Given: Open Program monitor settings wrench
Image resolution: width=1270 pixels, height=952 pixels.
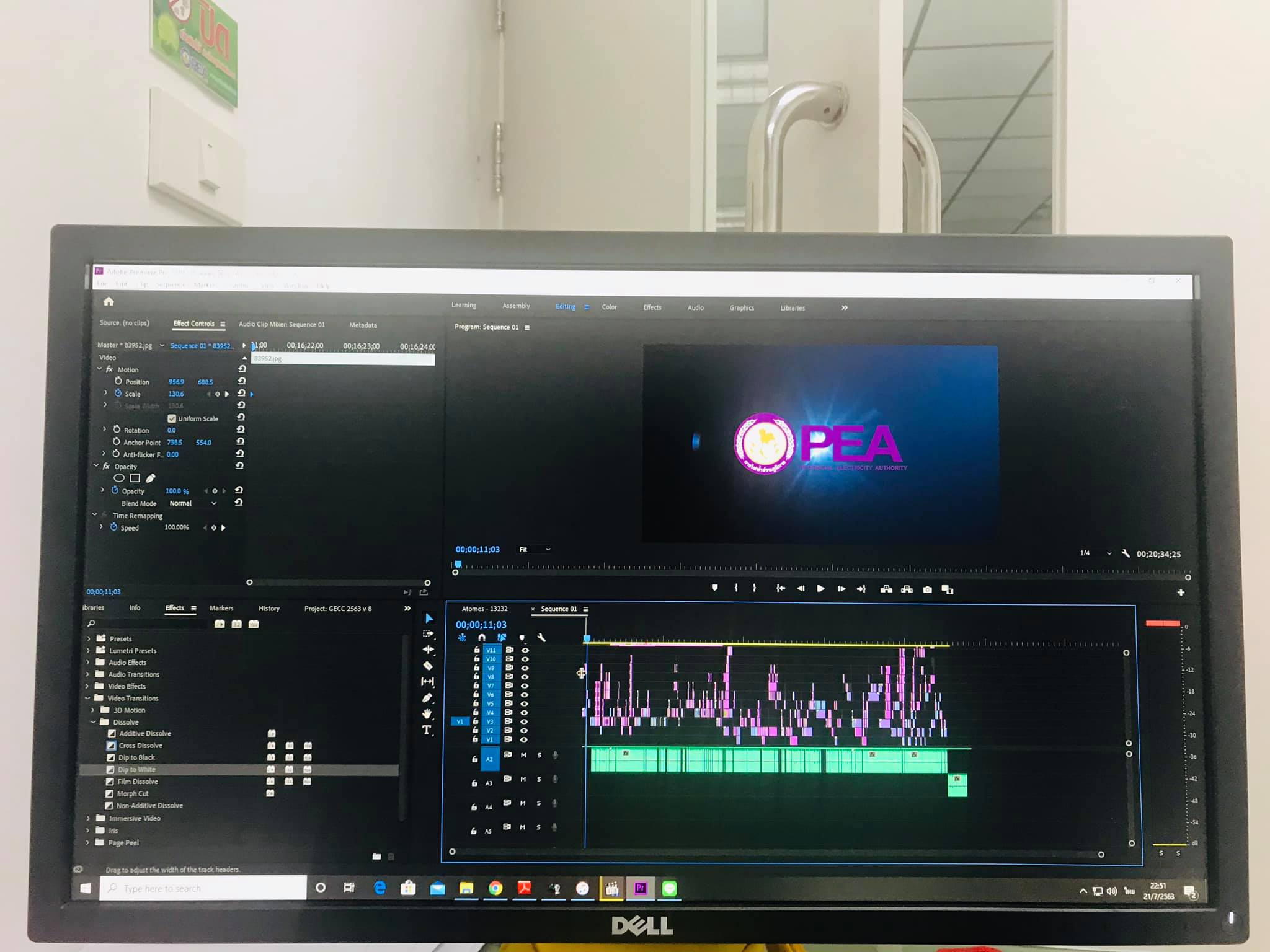Looking at the screenshot, I should tap(1126, 553).
